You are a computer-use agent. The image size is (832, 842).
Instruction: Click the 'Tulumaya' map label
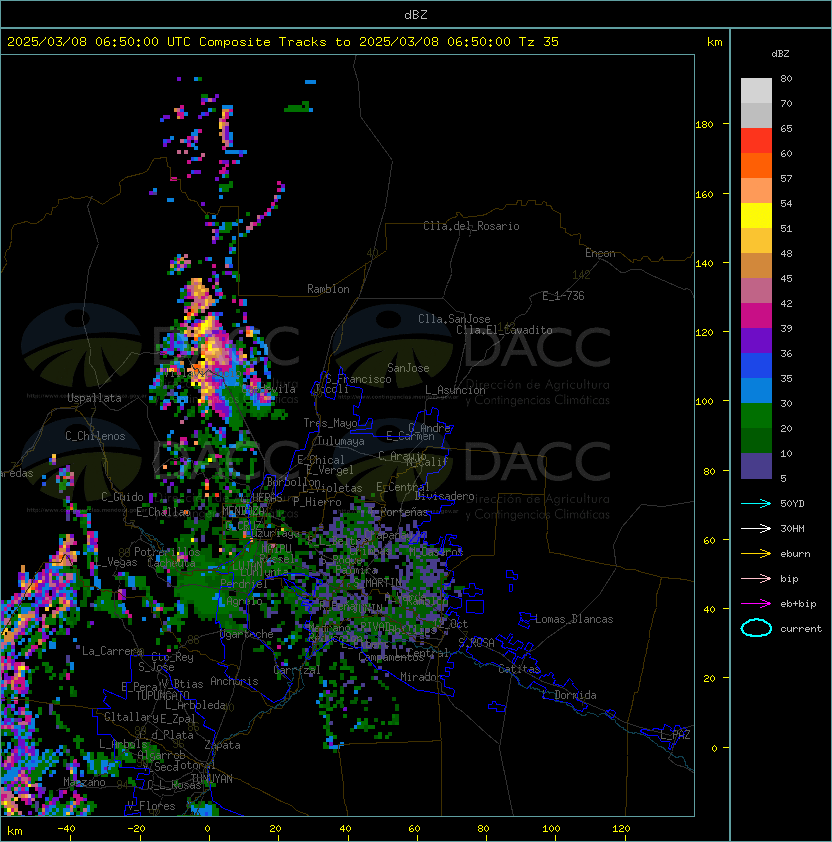341,441
